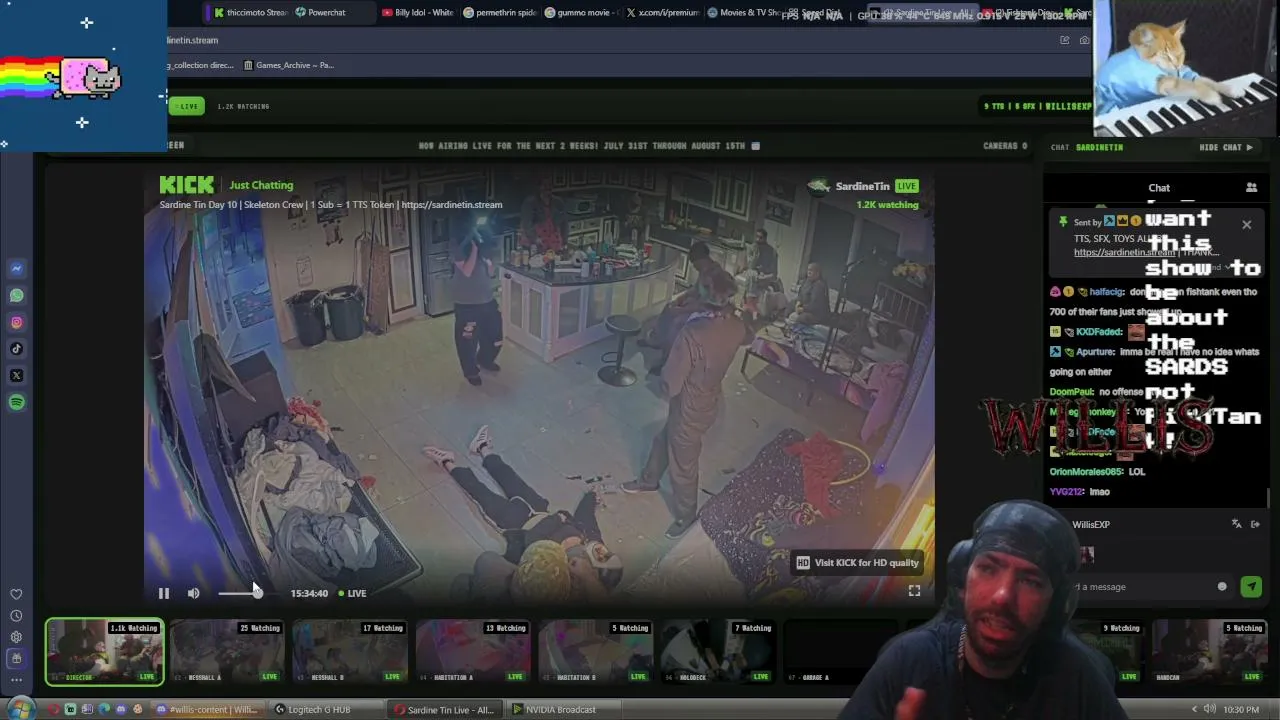
Task: Click username Apurture in chat
Action: tap(1095, 352)
